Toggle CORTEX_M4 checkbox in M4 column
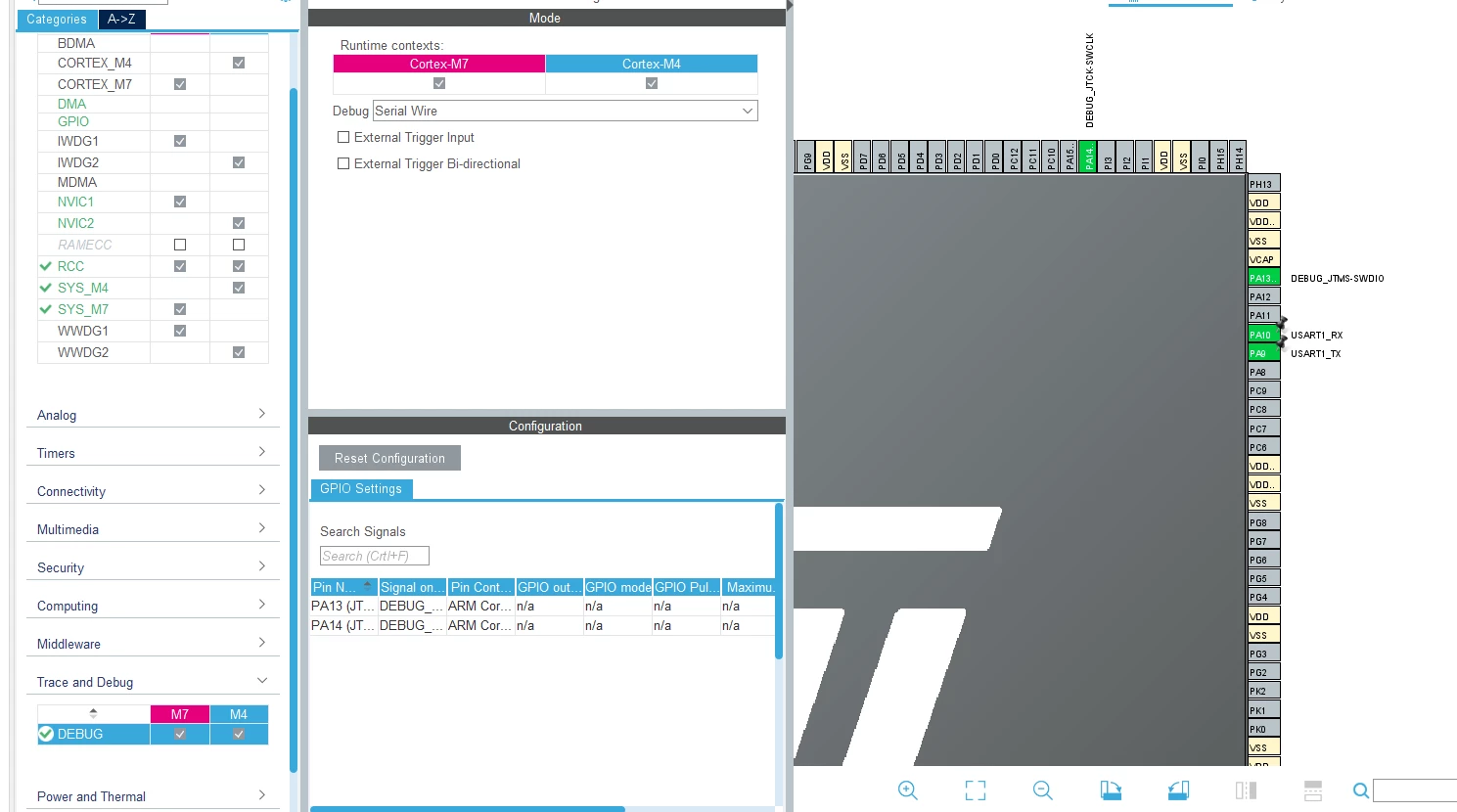1457x812 pixels. (239, 63)
